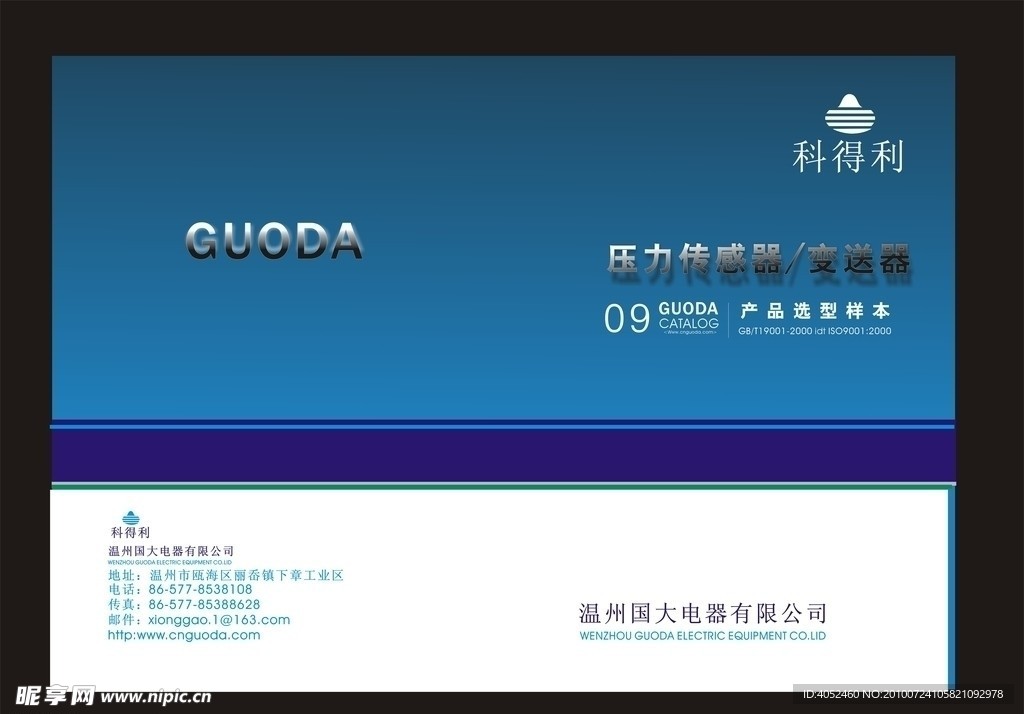
Task: Click the 压力传感器/变送器 headline
Action: point(758,260)
